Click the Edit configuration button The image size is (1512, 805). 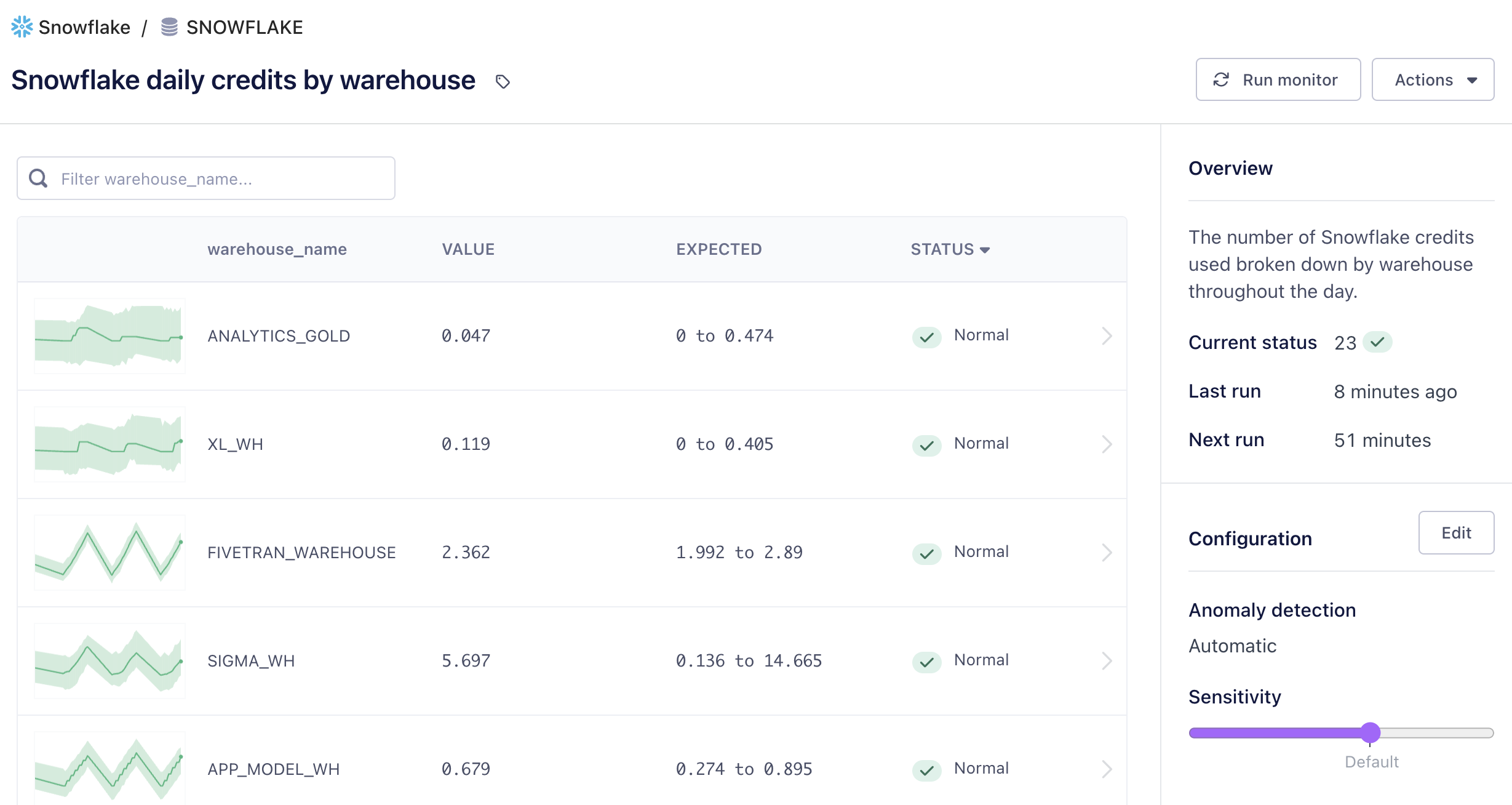point(1456,533)
